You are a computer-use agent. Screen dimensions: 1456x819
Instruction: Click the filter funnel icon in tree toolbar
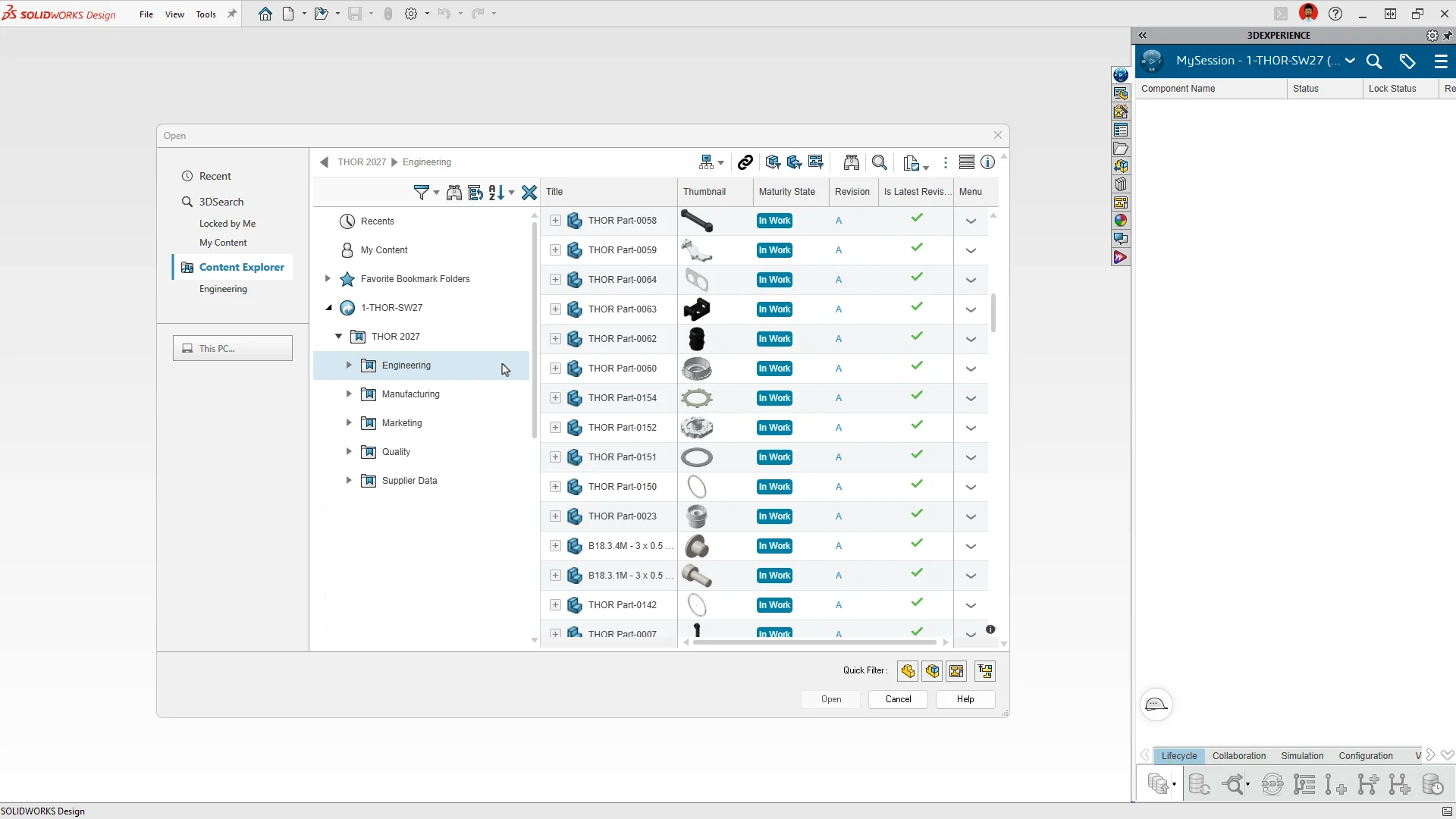[421, 193]
